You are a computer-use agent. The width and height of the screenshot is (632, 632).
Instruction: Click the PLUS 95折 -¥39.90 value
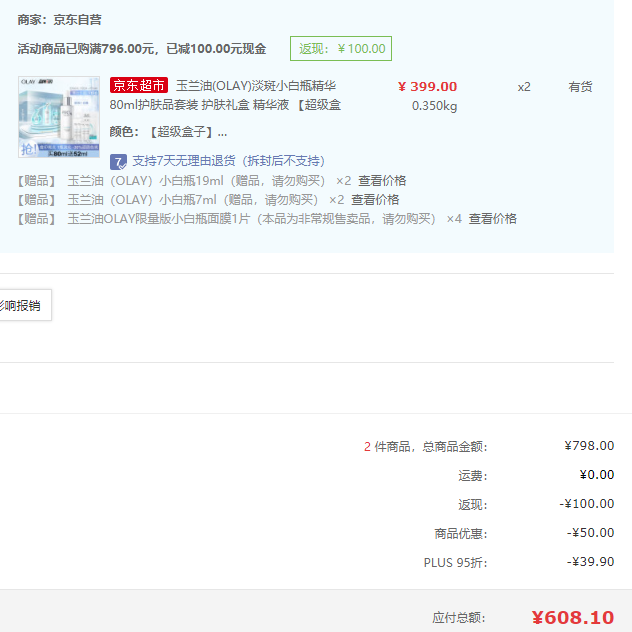tap(590, 561)
